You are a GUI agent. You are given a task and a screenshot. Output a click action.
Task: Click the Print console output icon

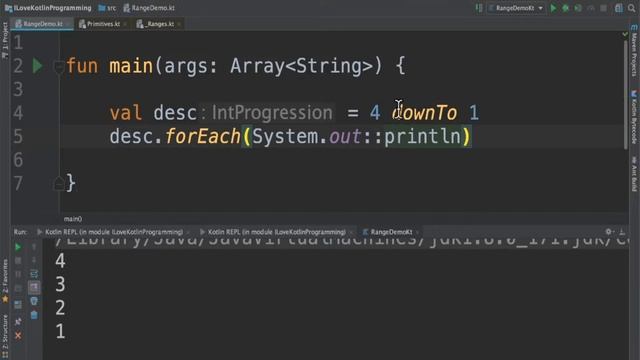(x=34, y=301)
